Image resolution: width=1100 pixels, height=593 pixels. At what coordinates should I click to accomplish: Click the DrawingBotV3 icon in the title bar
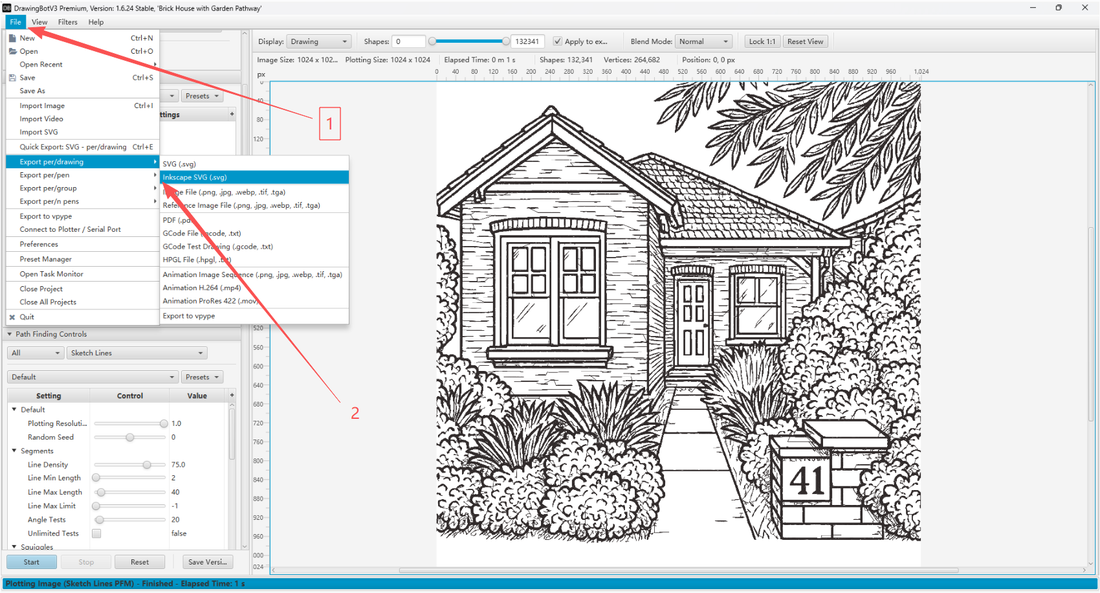pyautogui.click(x=7, y=7)
